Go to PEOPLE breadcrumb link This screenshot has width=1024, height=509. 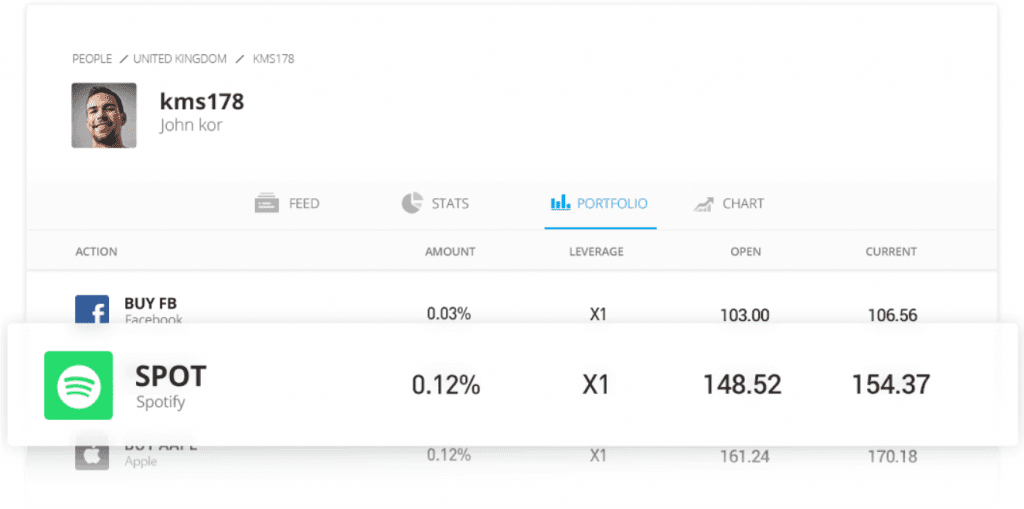[x=92, y=59]
